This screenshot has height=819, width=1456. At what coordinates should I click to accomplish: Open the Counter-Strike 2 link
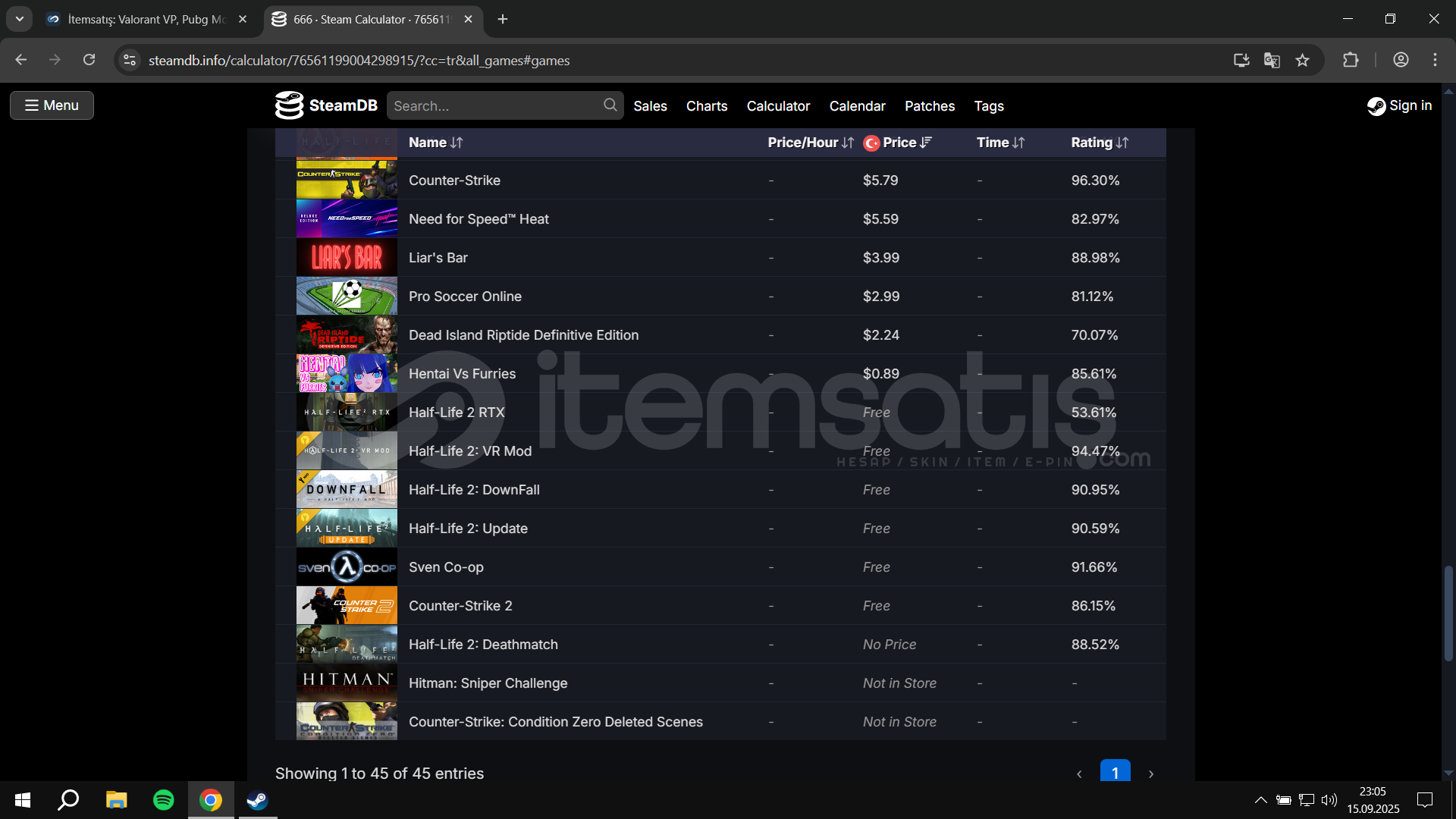click(460, 606)
